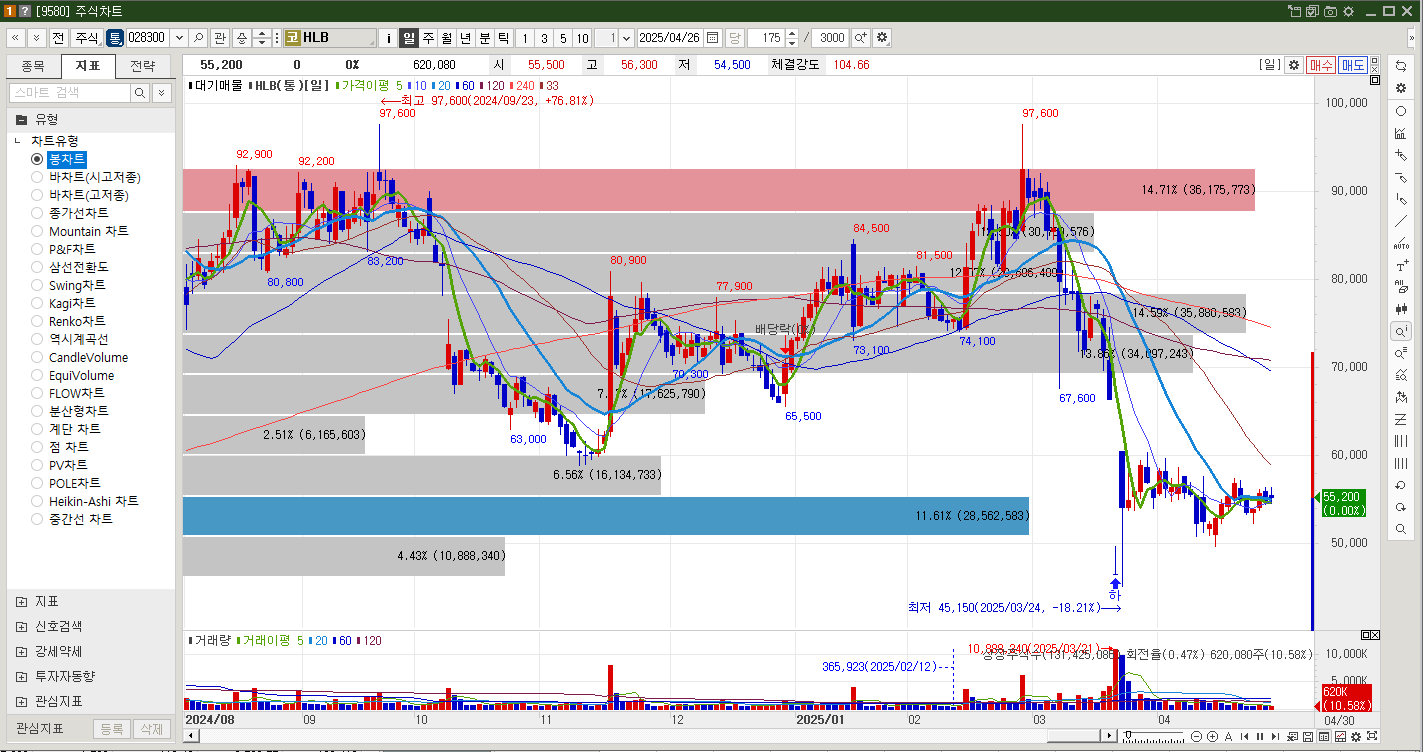Click the redo rotate icon in right toolbar

tap(1401, 507)
